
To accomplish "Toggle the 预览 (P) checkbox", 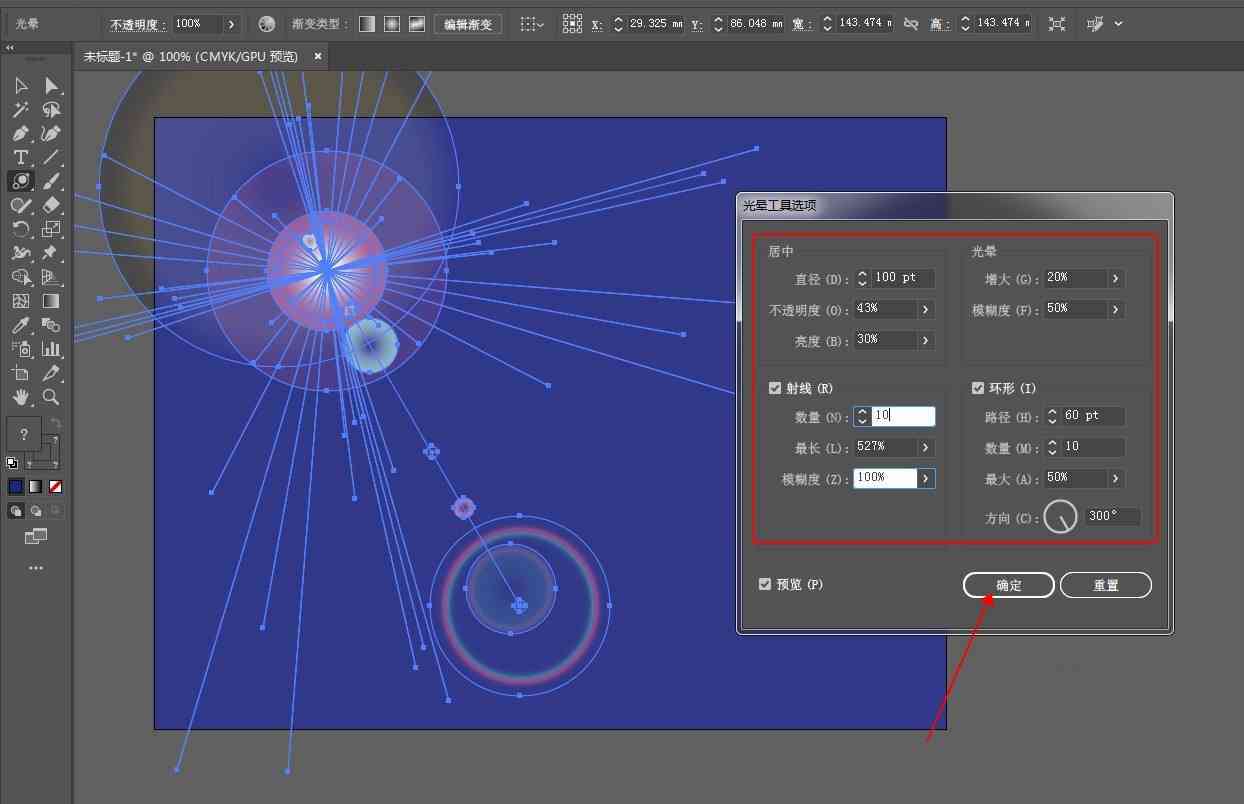I will coord(765,584).
